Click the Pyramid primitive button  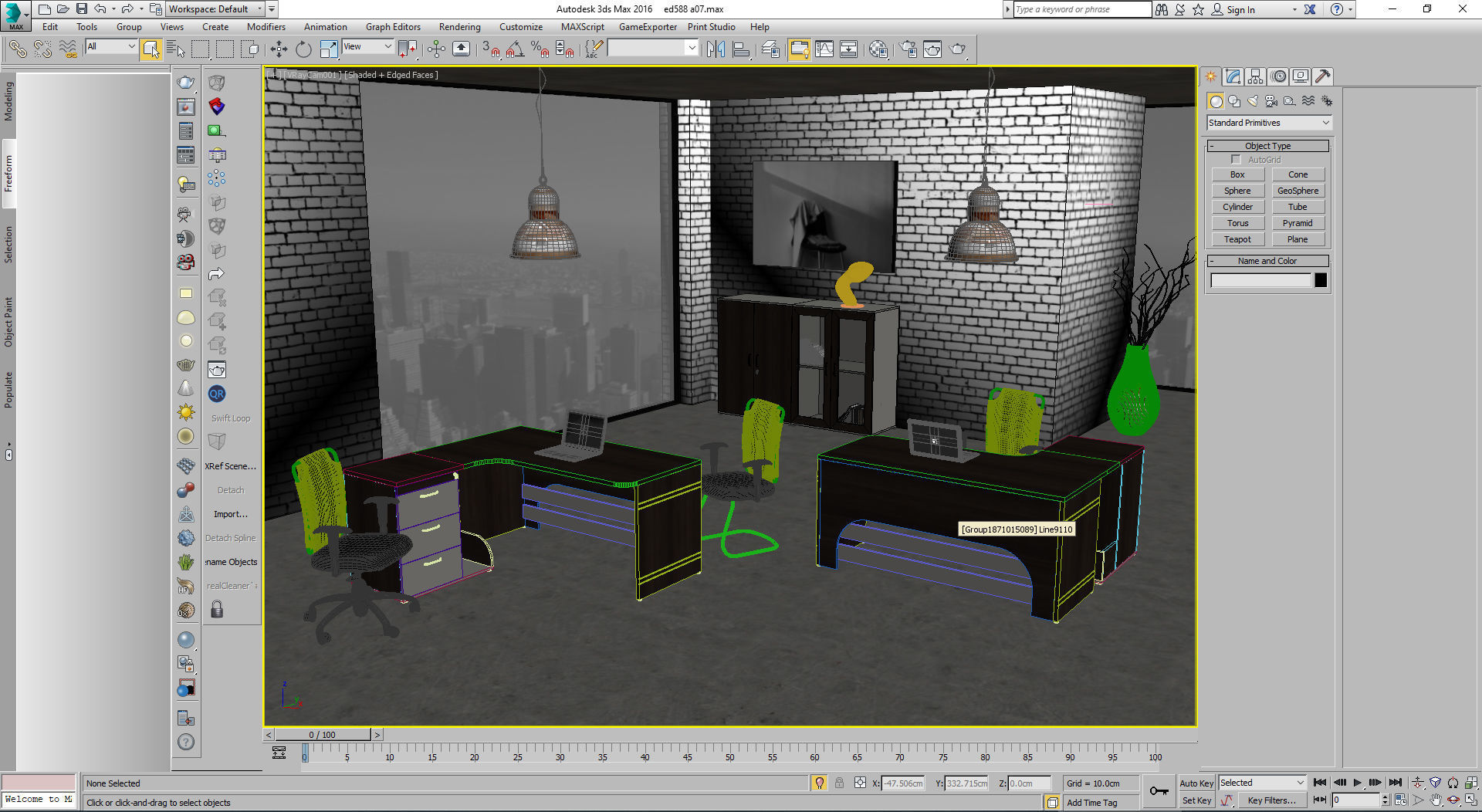coord(1298,223)
